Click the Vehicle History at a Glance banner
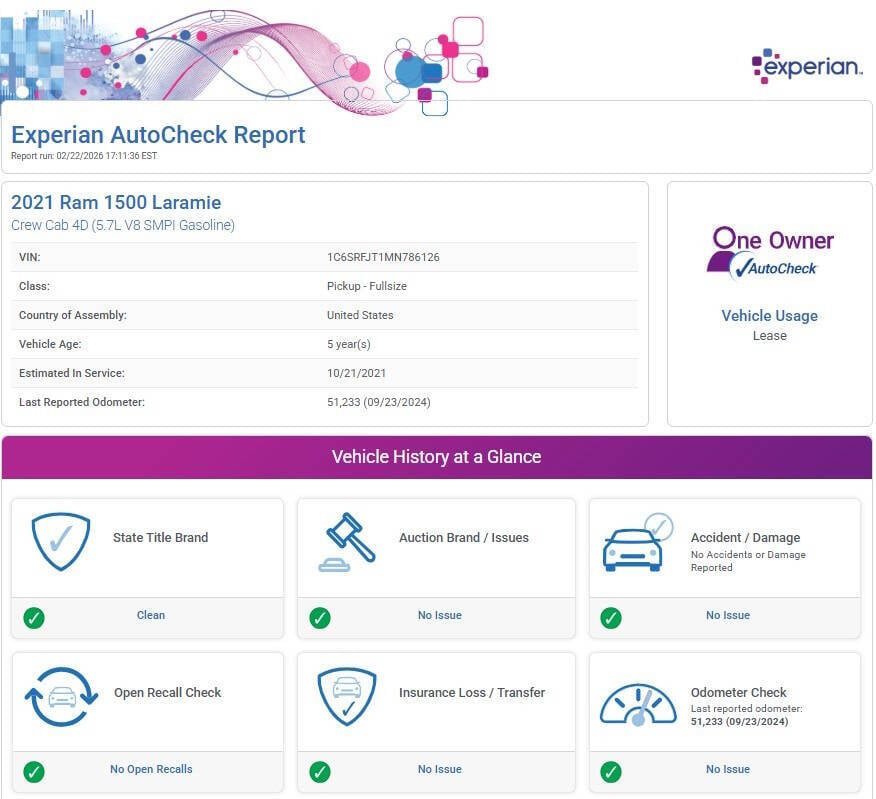This screenshot has width=876, height=799. 437,457
